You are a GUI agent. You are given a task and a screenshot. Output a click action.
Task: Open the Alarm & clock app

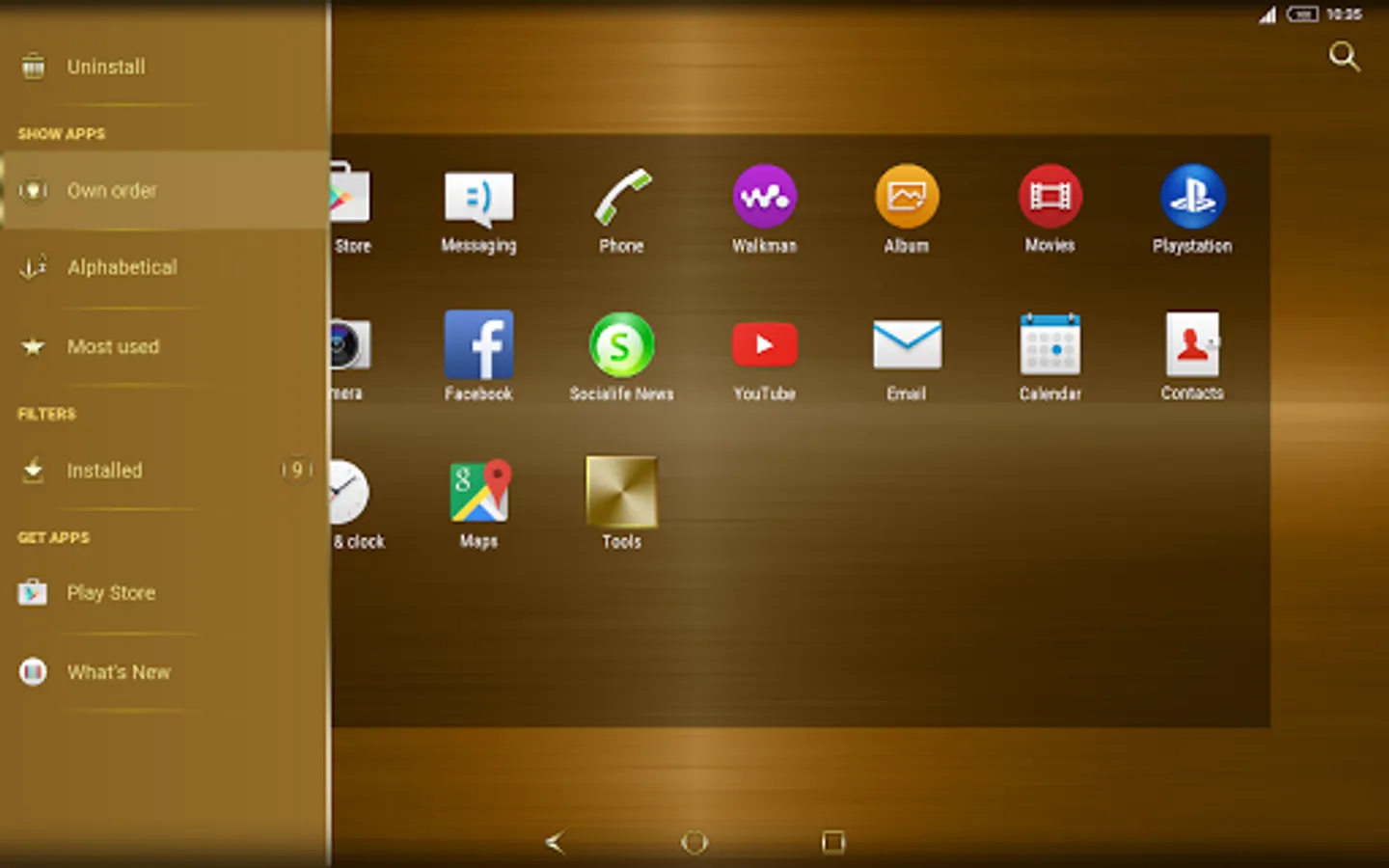(x=349, y=492)
